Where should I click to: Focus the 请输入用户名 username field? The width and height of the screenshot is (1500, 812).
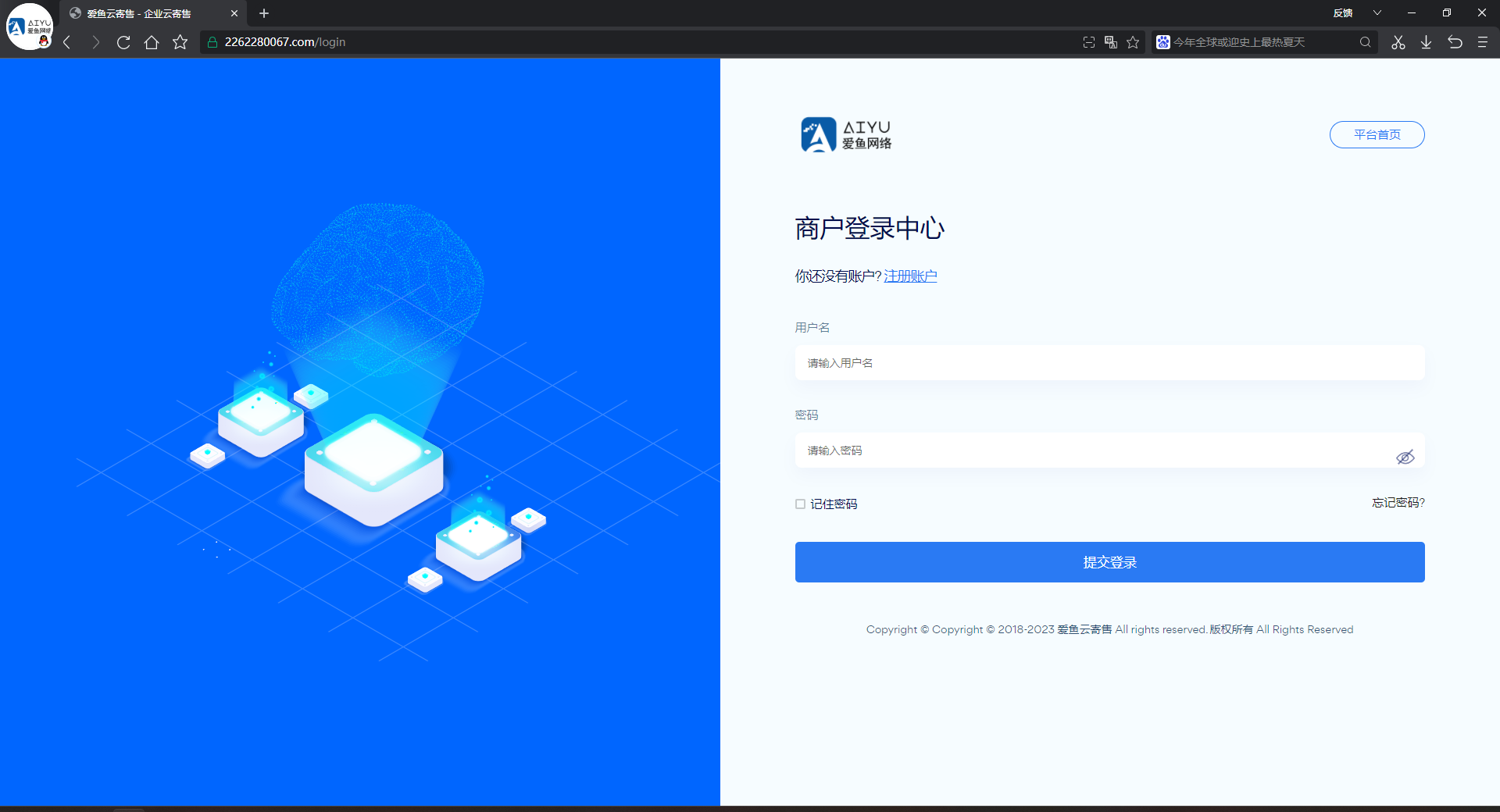point(1109,363)
